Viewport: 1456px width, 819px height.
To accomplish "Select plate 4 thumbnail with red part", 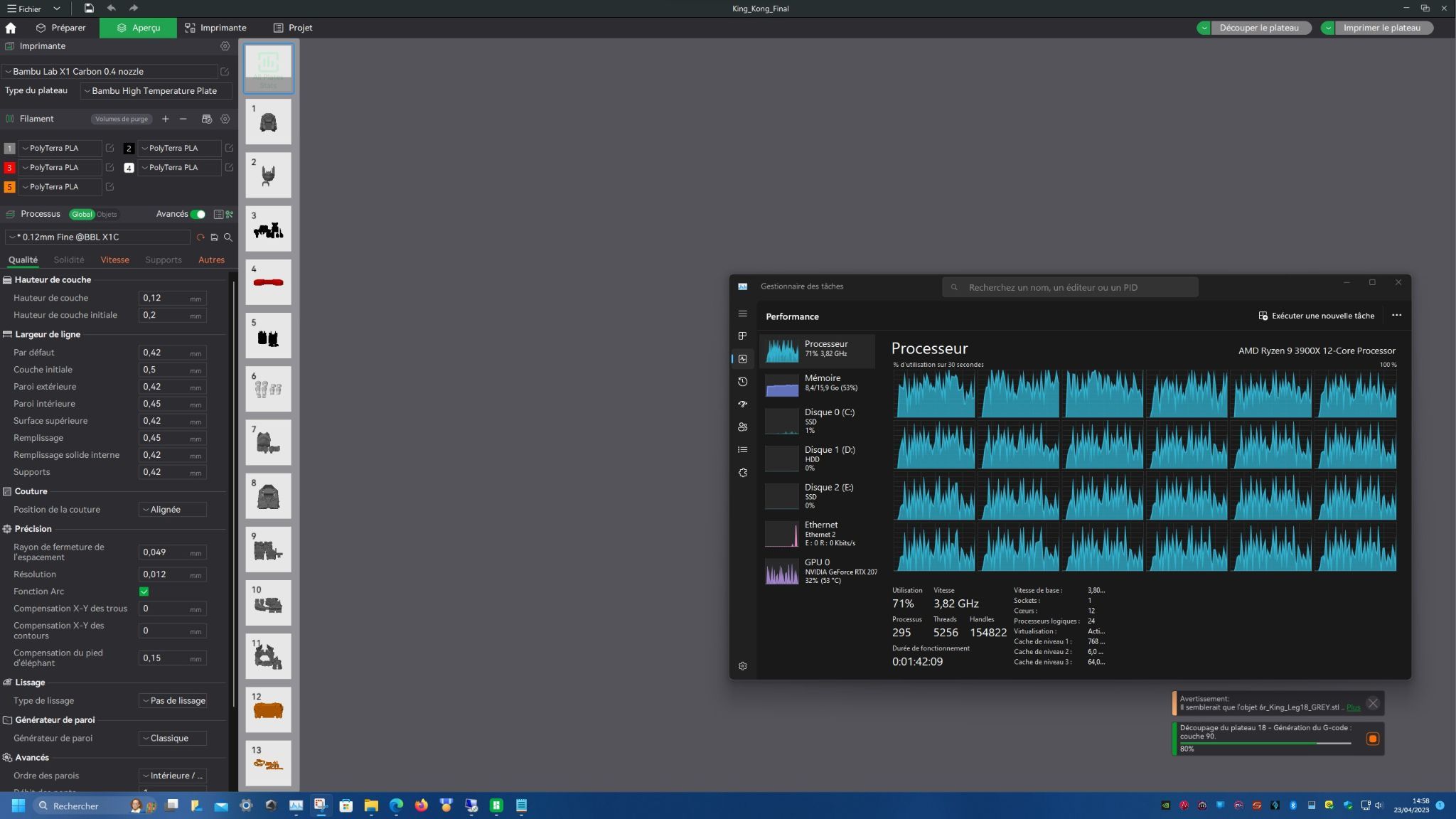I will tap(268, 282).
